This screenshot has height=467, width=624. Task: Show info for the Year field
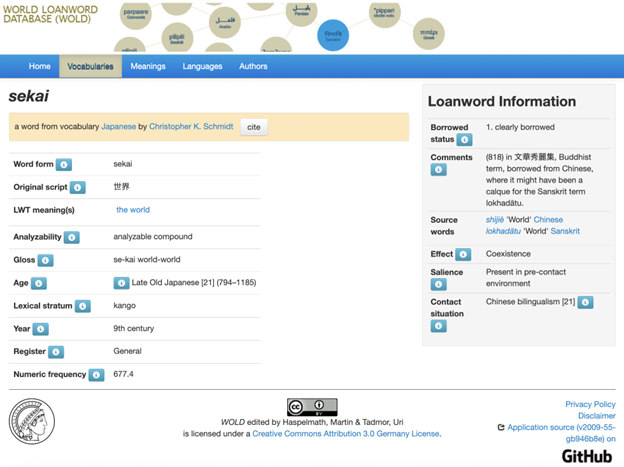[41, 329]
